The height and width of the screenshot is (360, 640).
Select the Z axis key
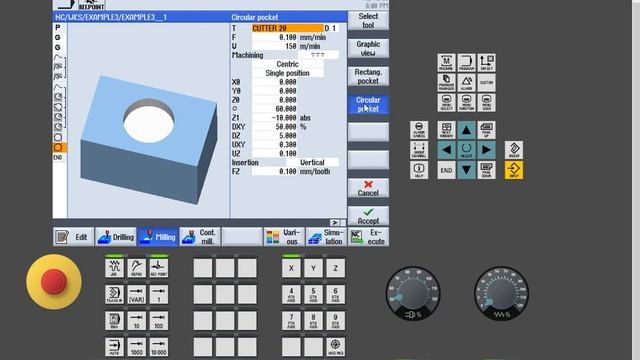point(336,268)
